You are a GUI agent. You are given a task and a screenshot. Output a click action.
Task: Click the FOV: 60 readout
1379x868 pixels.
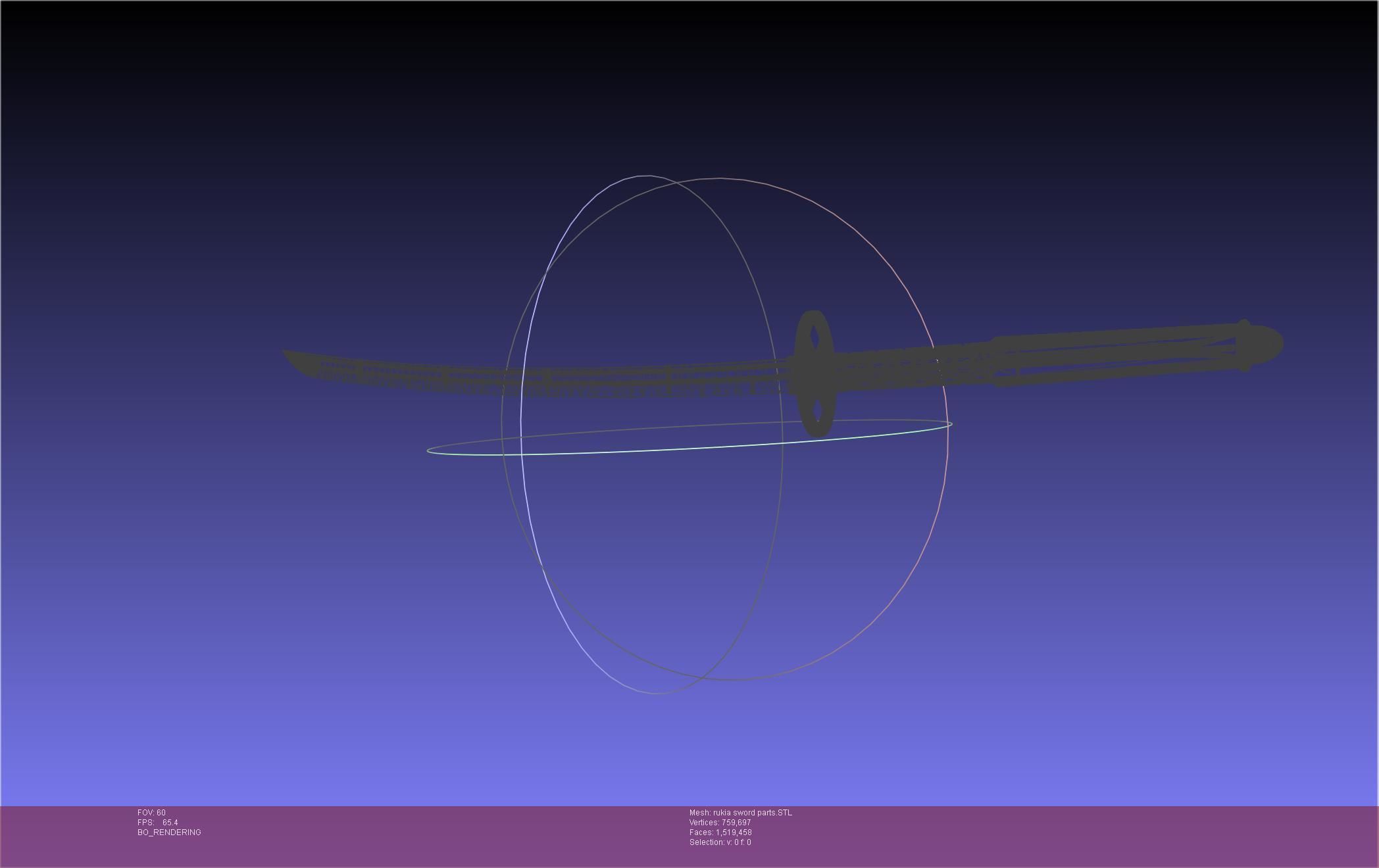tap(151, 813)
